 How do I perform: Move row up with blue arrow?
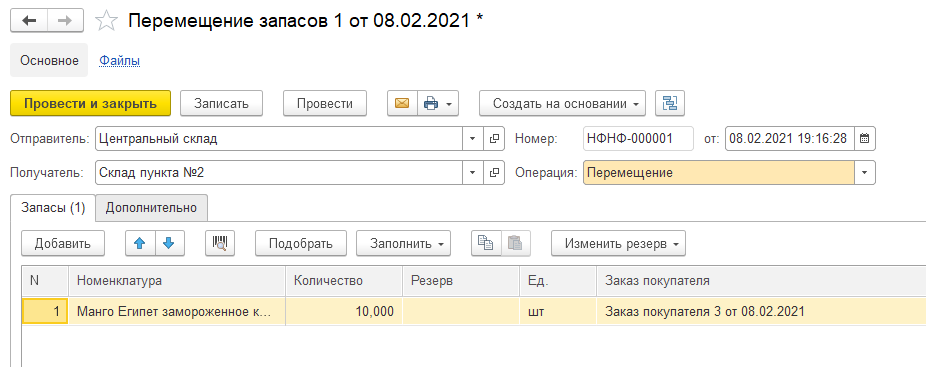pos(141,243)
